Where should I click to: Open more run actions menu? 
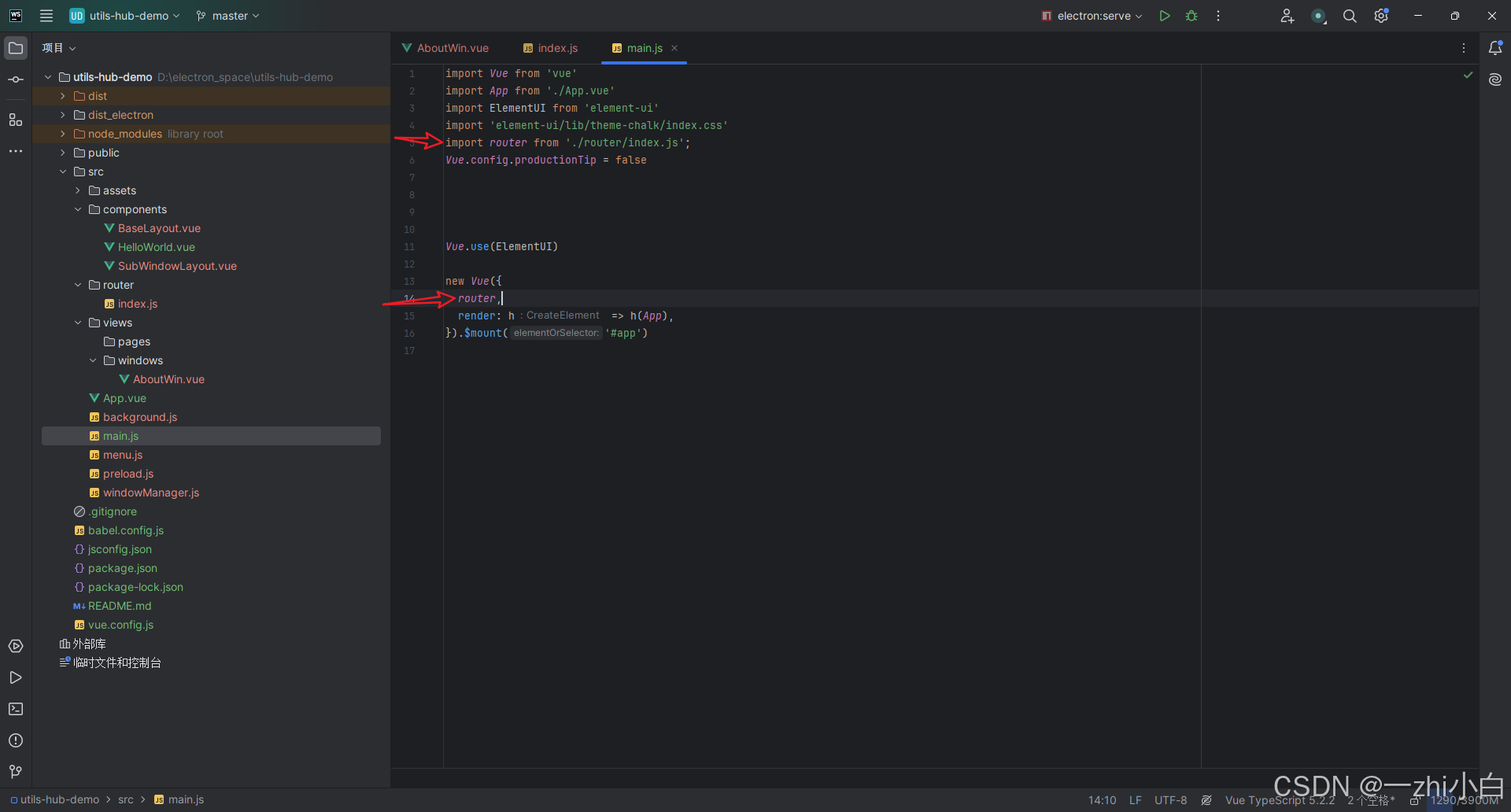(1218, 16)
